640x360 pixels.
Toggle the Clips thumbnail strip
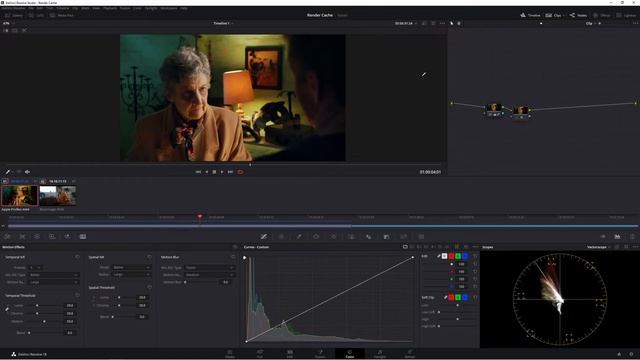(555, 15)
